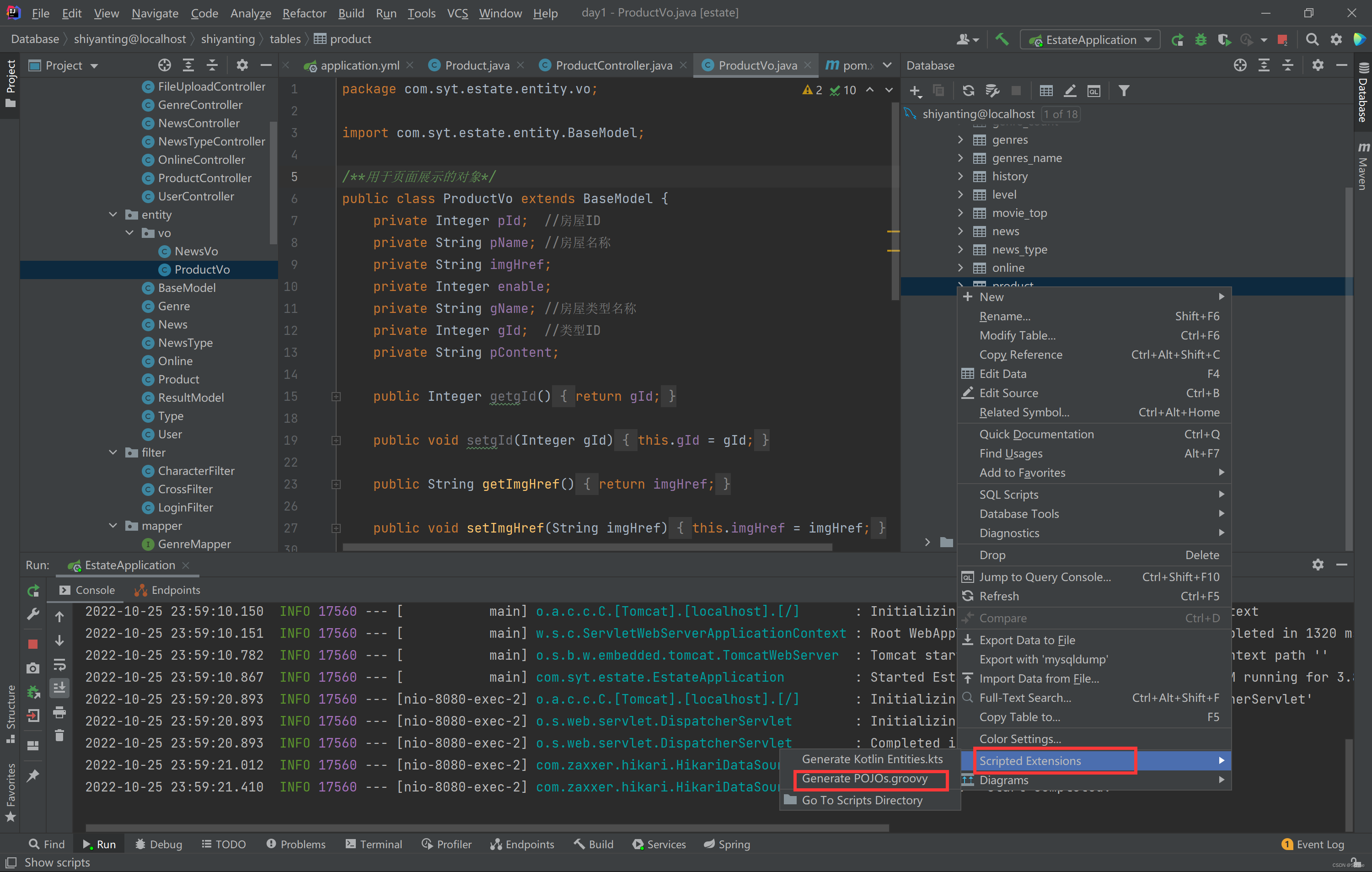Click the console horizontal scrollbar
Image resolution: width=1372 pixels, height=872 pixels.
point(487,828)
